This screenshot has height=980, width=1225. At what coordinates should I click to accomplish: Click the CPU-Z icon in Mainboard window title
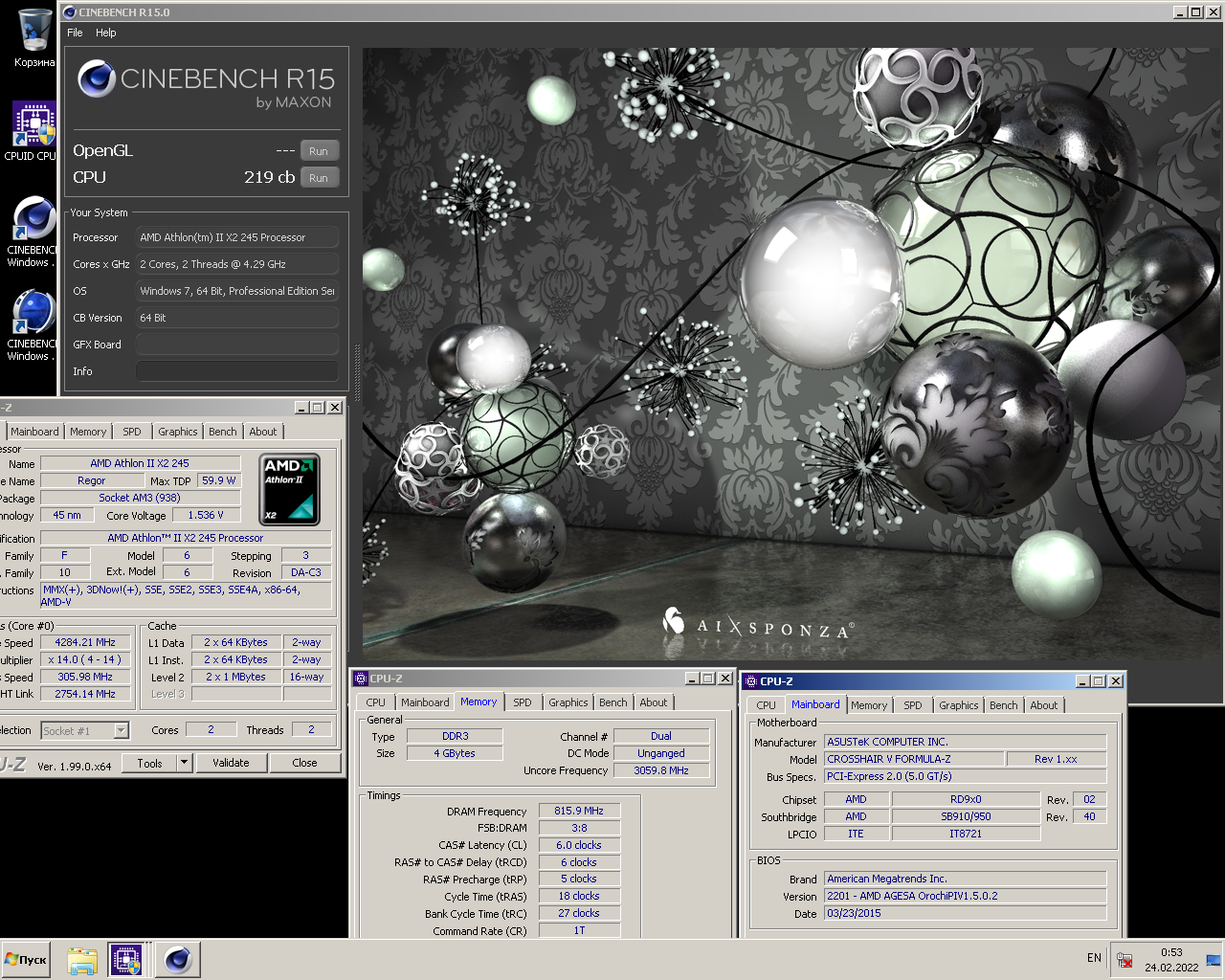[x=750, y=681]
